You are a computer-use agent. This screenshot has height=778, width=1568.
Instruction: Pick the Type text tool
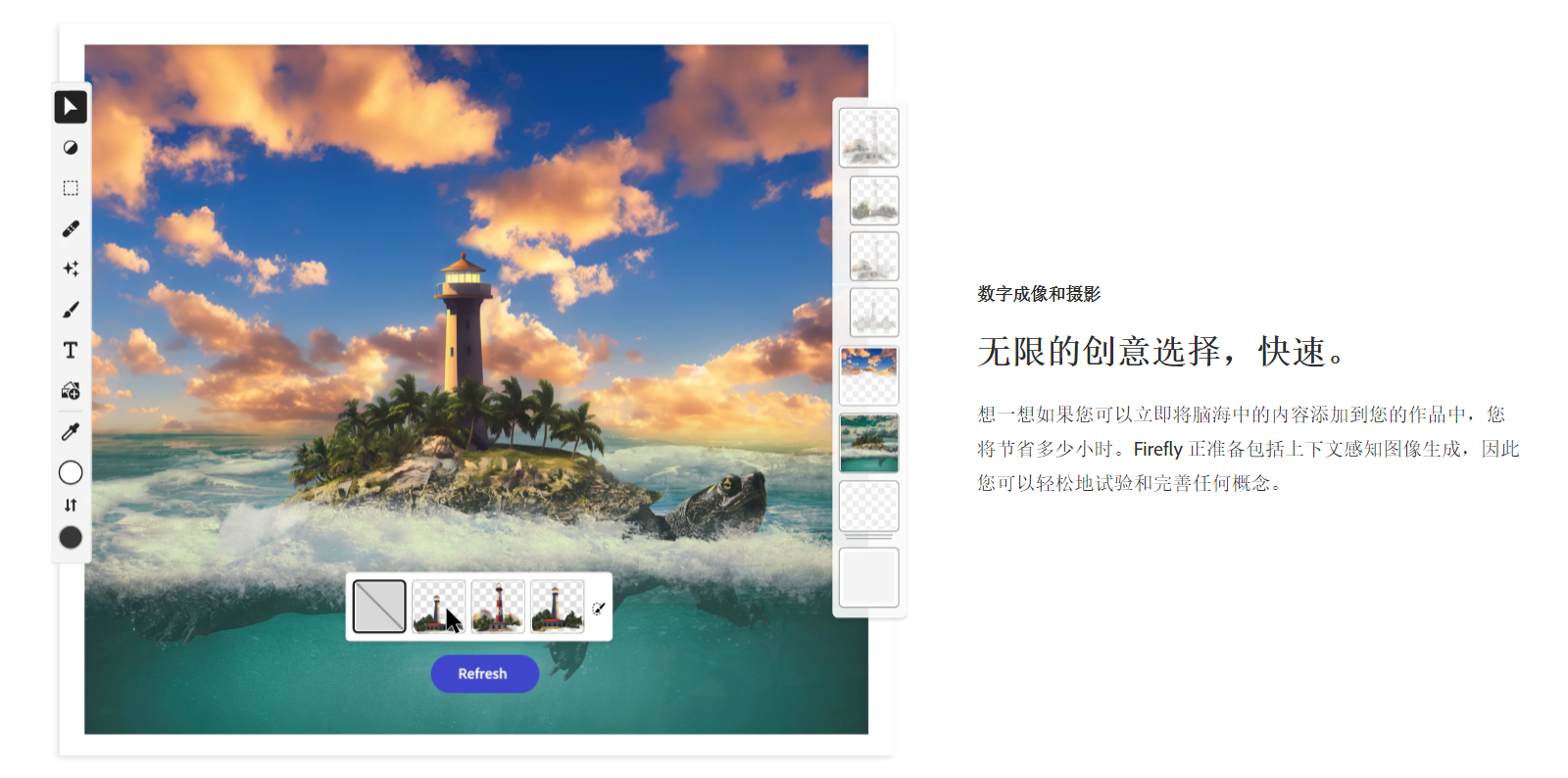[x=71, y=350]
